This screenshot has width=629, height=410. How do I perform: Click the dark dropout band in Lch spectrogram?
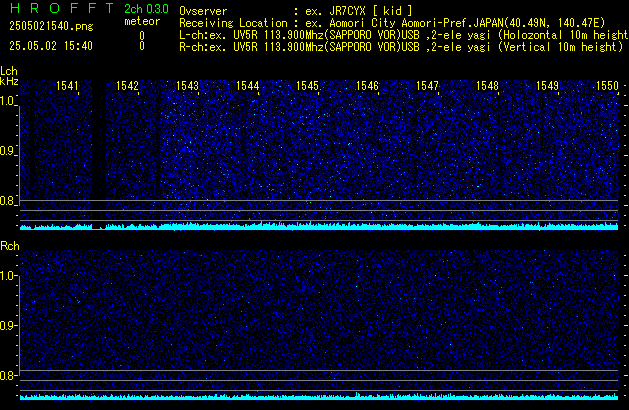point(99,154)
